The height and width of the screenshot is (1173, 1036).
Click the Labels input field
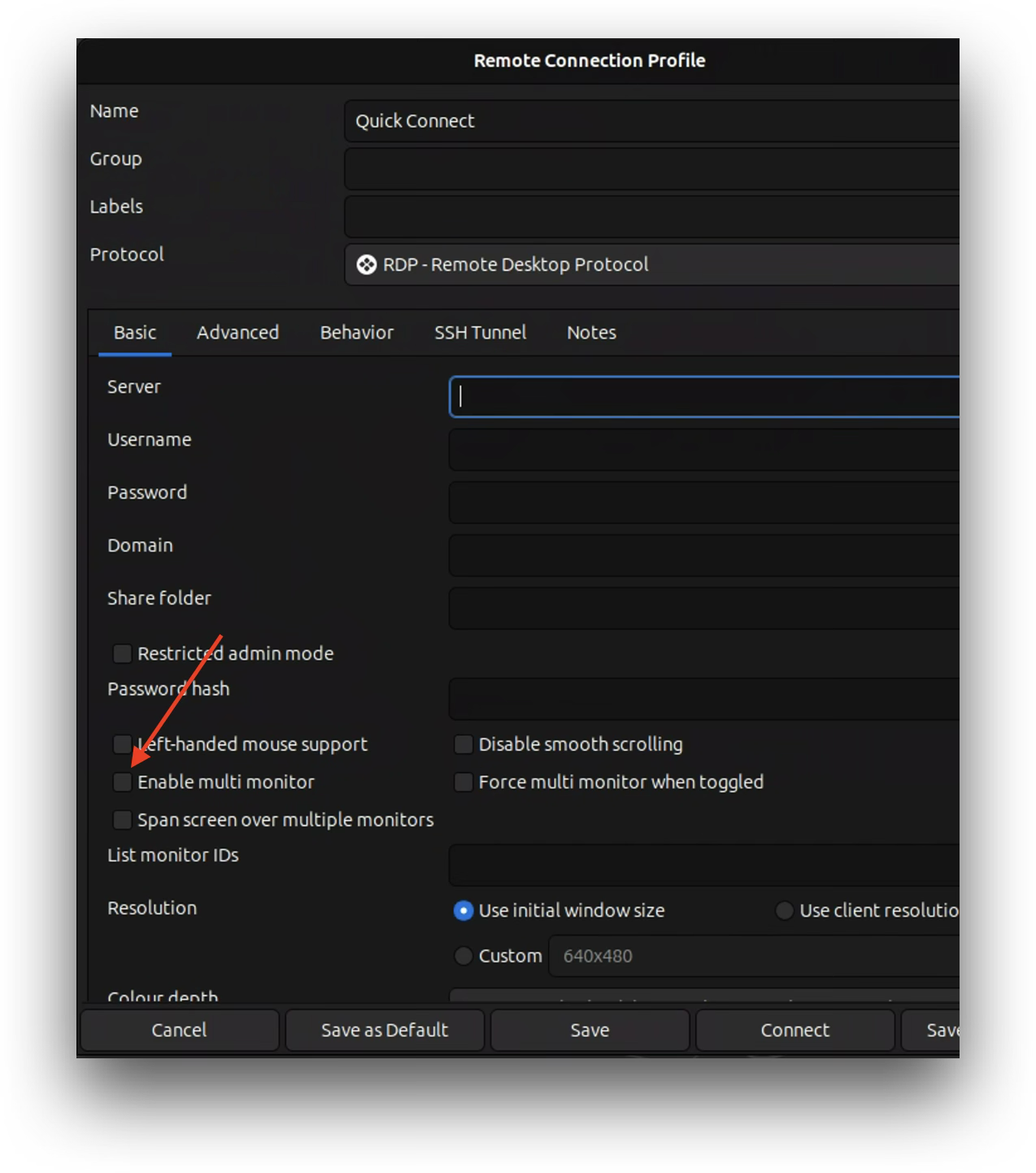[x=651, y=216]
